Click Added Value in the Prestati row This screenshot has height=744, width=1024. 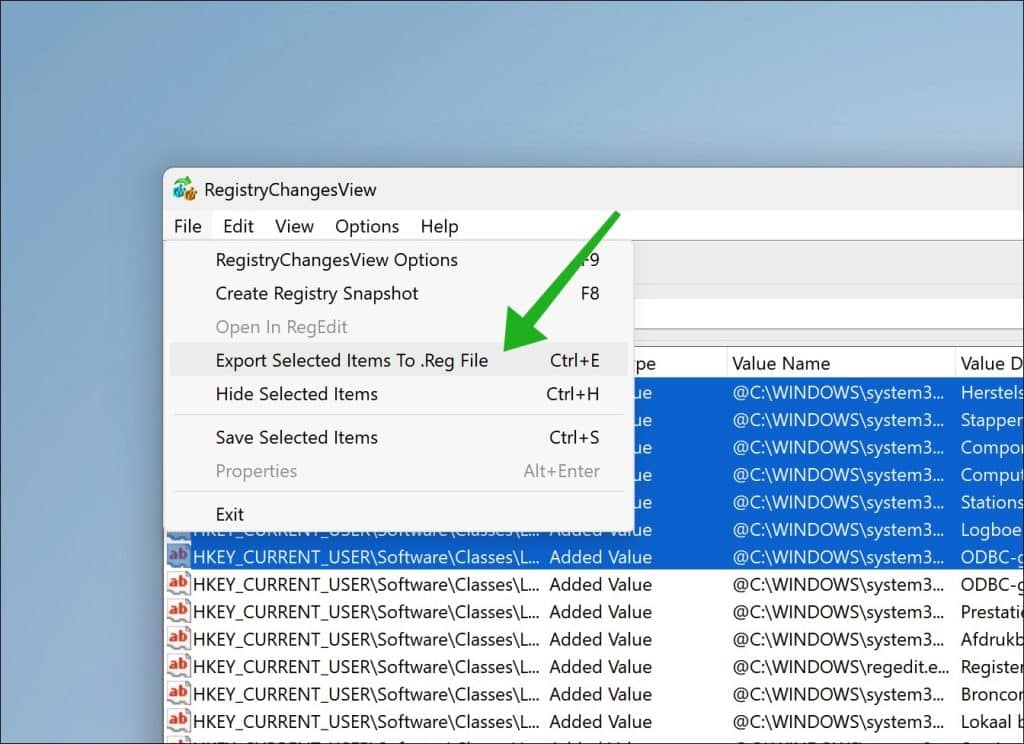[x=600, y=611]
